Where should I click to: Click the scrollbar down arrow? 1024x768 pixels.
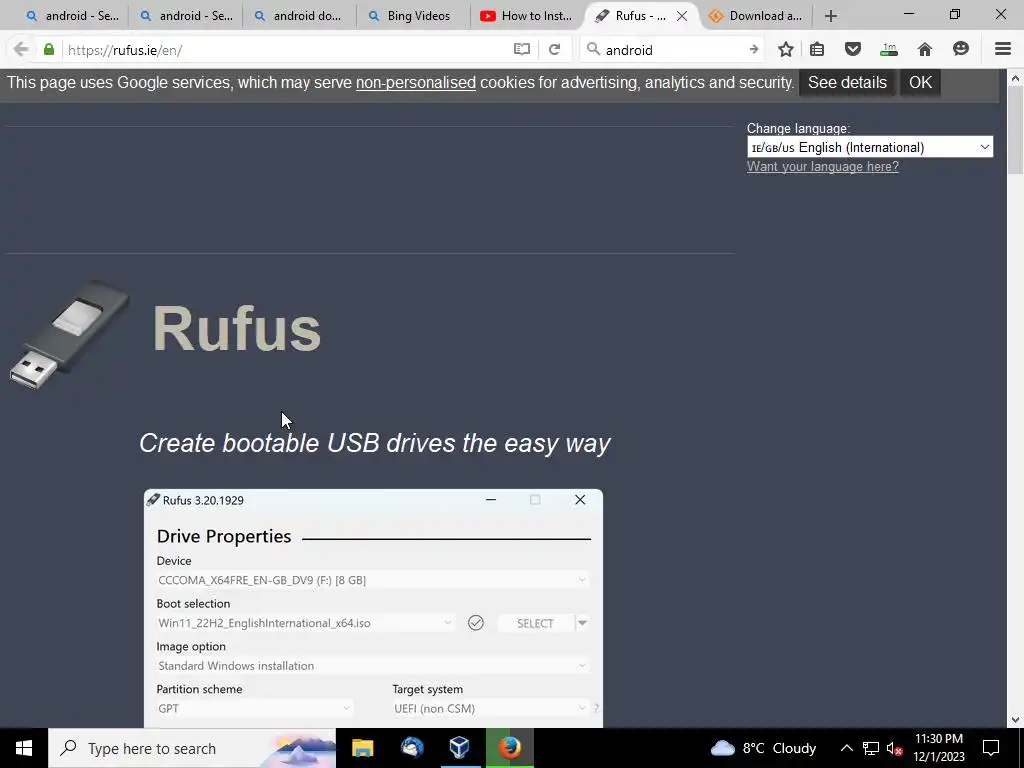coord(1015,720)
